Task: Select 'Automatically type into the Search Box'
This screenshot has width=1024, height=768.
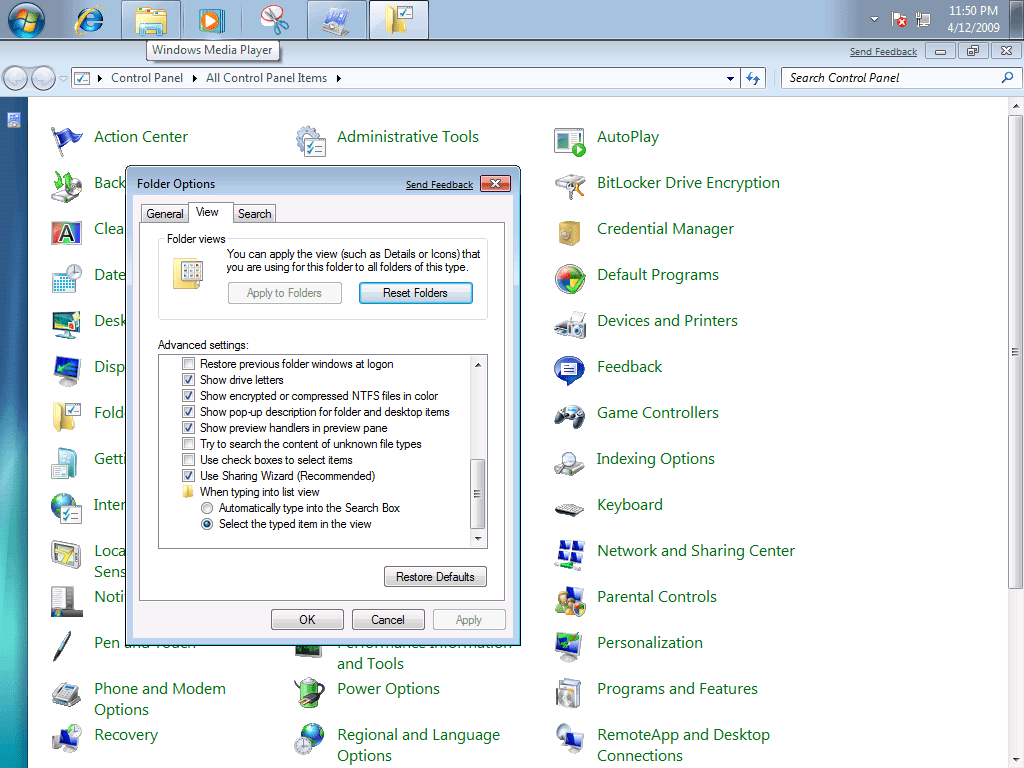Action: pos(207,507)
